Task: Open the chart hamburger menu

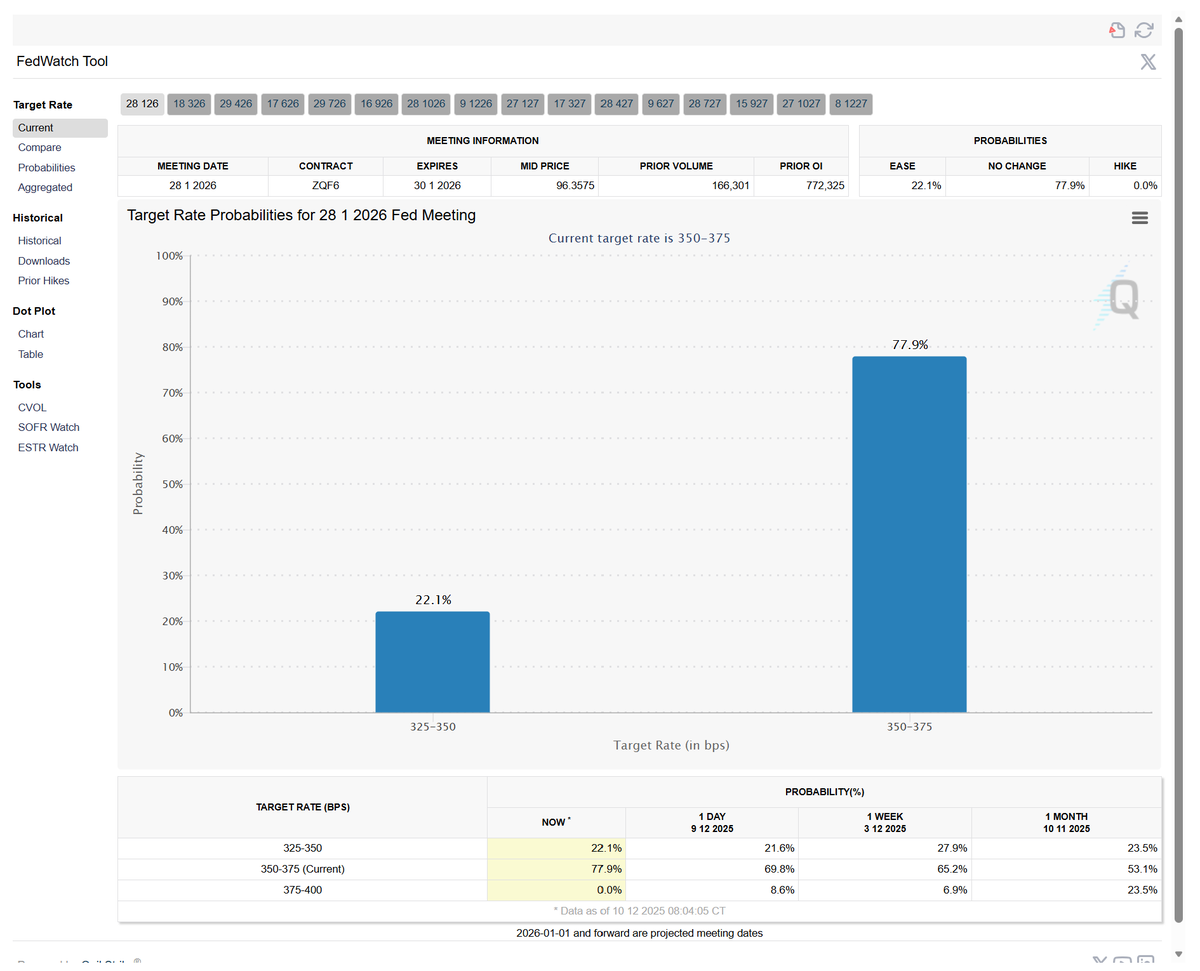Action: point(1139,217)
